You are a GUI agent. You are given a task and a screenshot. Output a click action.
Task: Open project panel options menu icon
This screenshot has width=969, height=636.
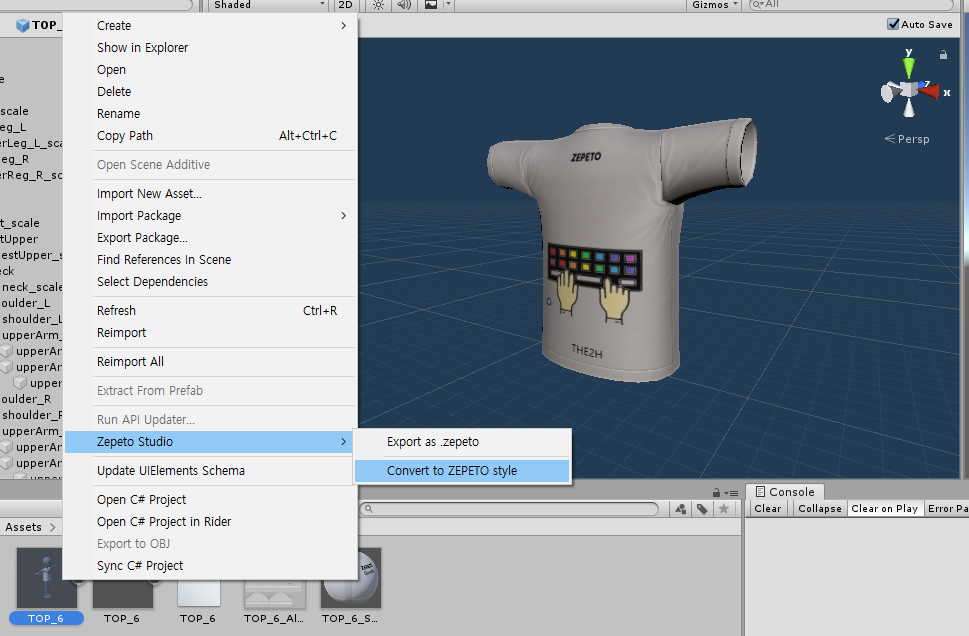click(732, 493)
